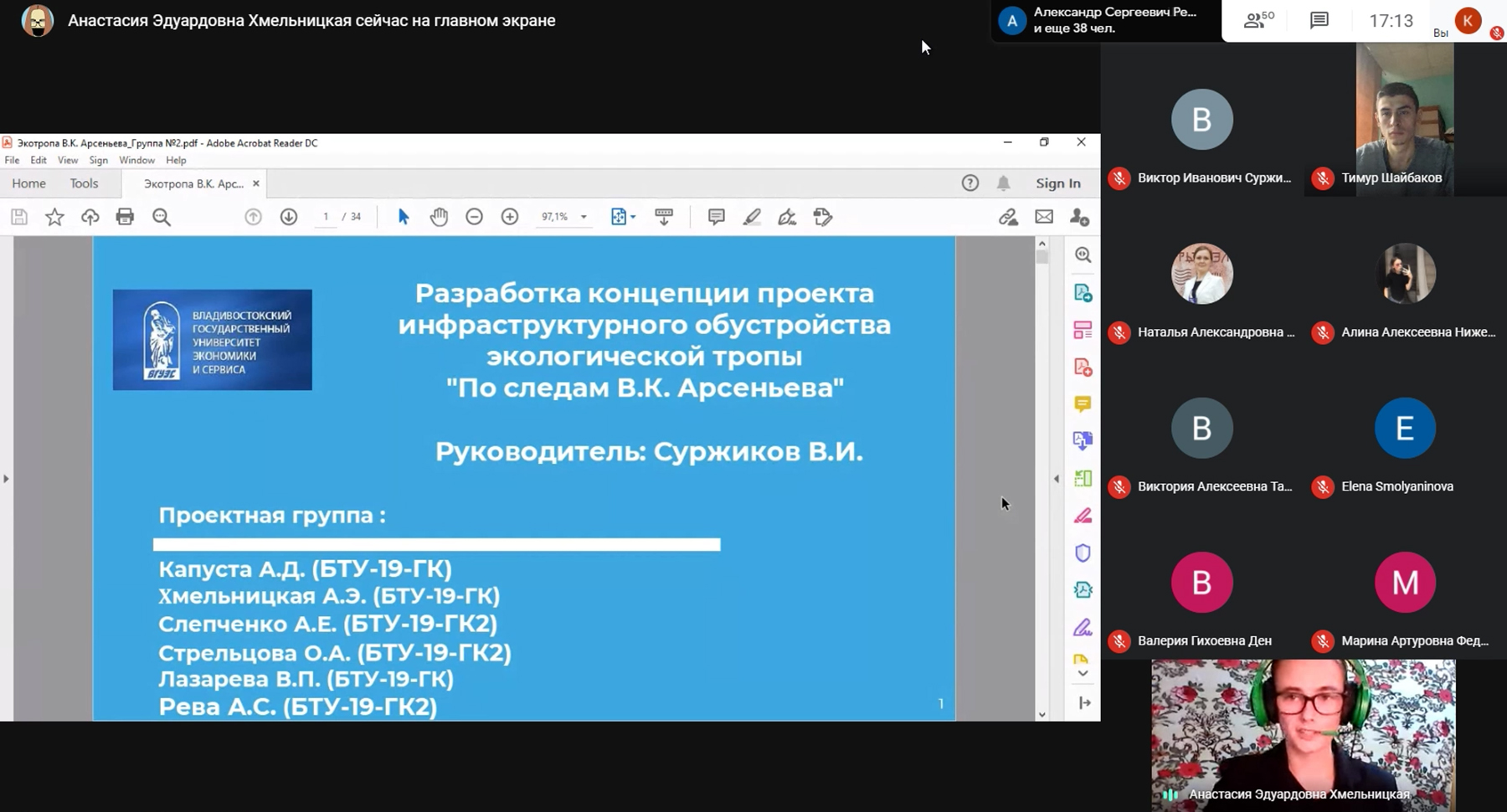Zoom out with the minus circle icon
Screen dimensions: 1507x812
tap(474, 217)
